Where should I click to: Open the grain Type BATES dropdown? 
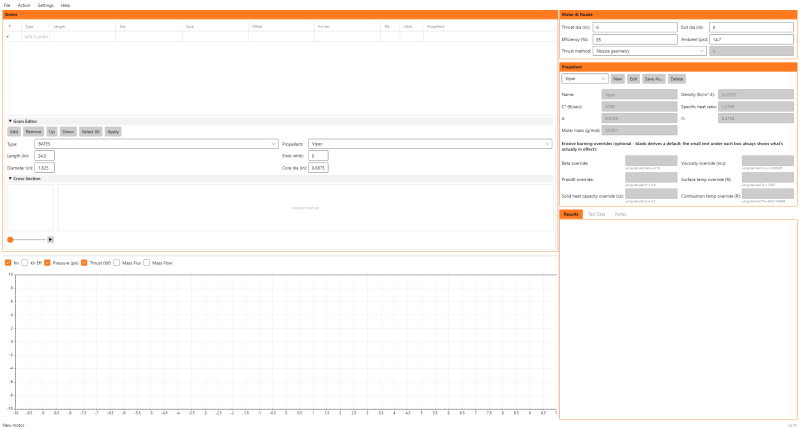156,144
